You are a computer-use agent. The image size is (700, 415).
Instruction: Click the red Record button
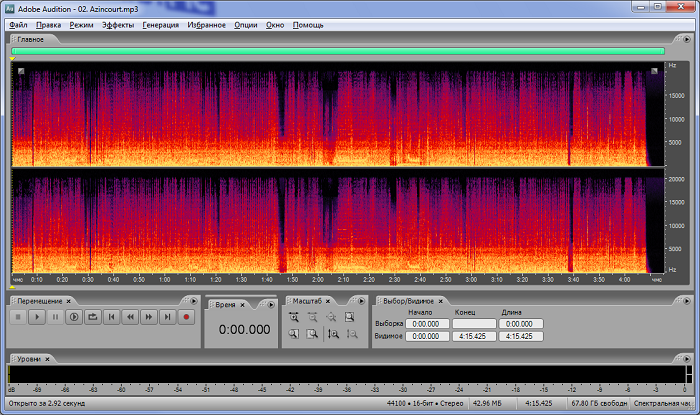[x=186, y=316]
